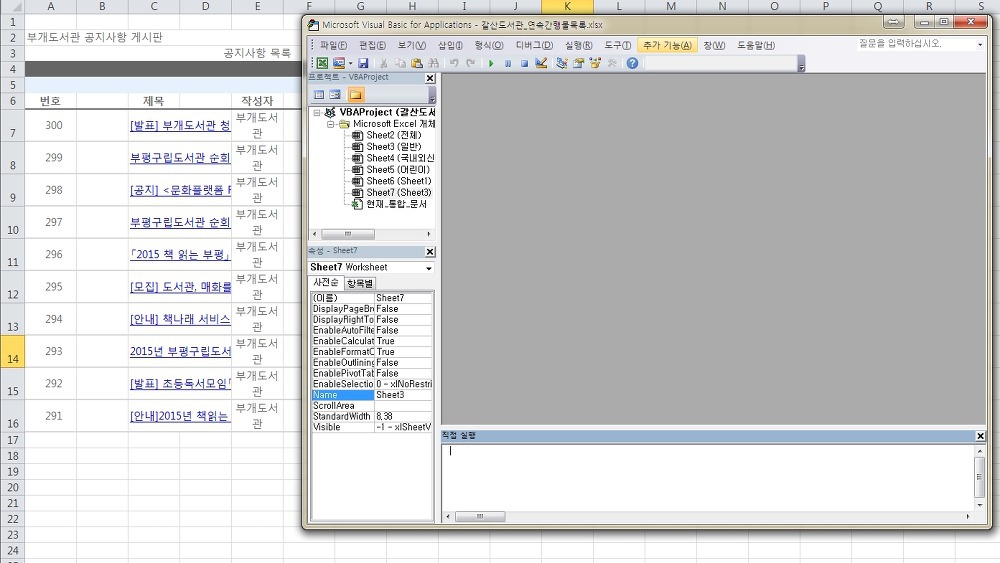Open the [발표] 부개도서관 link in row 300
This screenshot has height=563, width=1000.
pyautogui.click(x=180, y=126)
